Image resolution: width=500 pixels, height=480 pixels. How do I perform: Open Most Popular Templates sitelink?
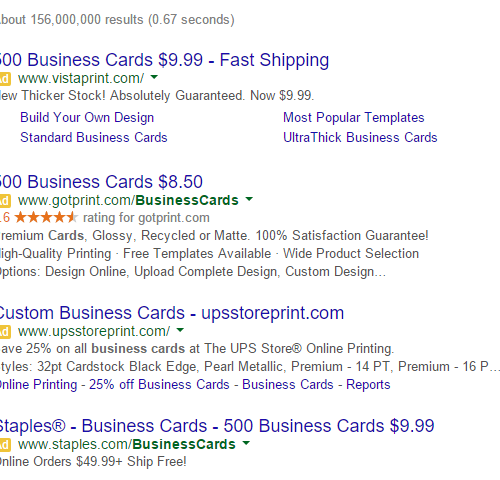point(354,118)
